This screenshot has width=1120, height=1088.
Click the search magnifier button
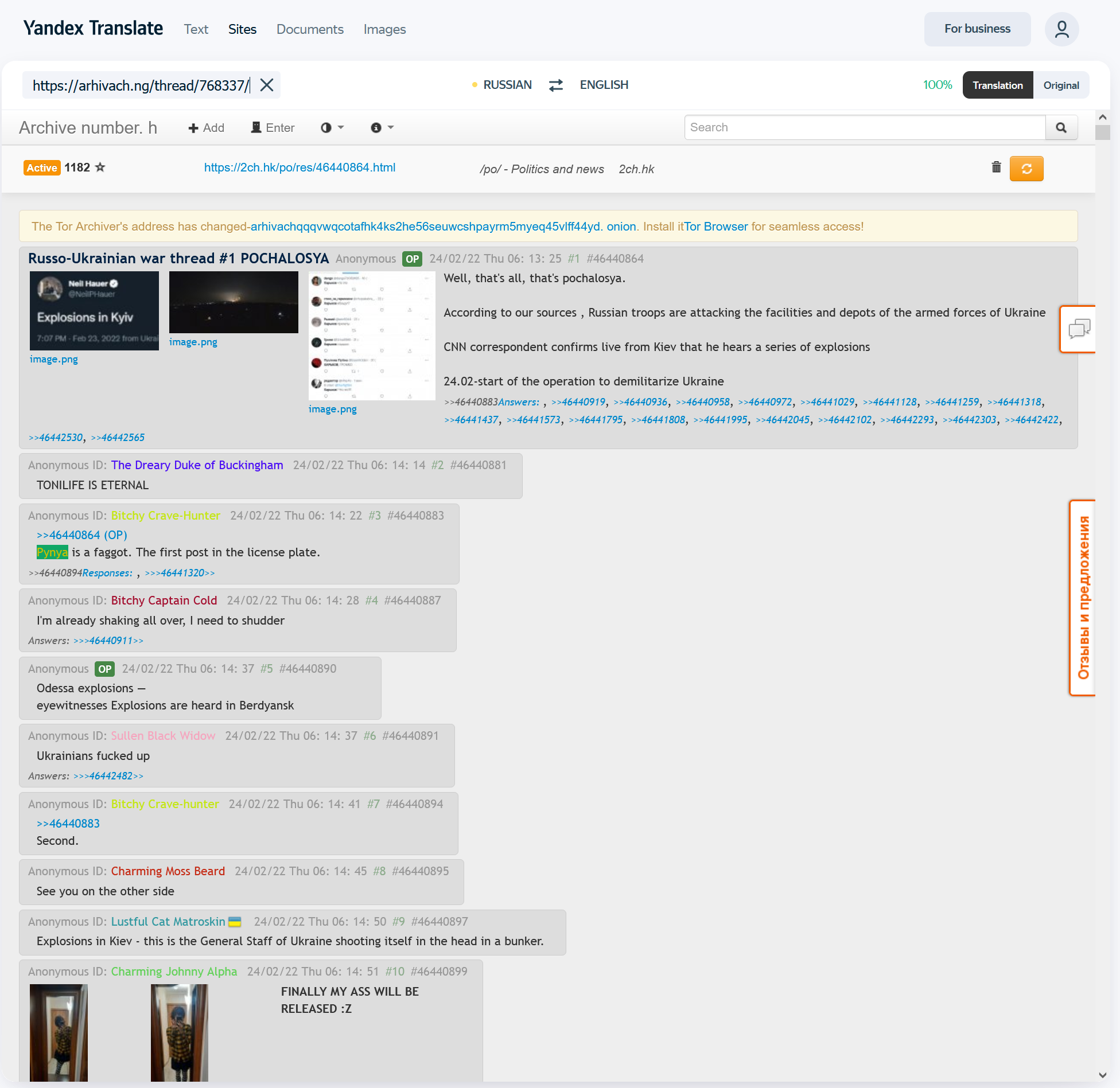(x=1061, y=127)
